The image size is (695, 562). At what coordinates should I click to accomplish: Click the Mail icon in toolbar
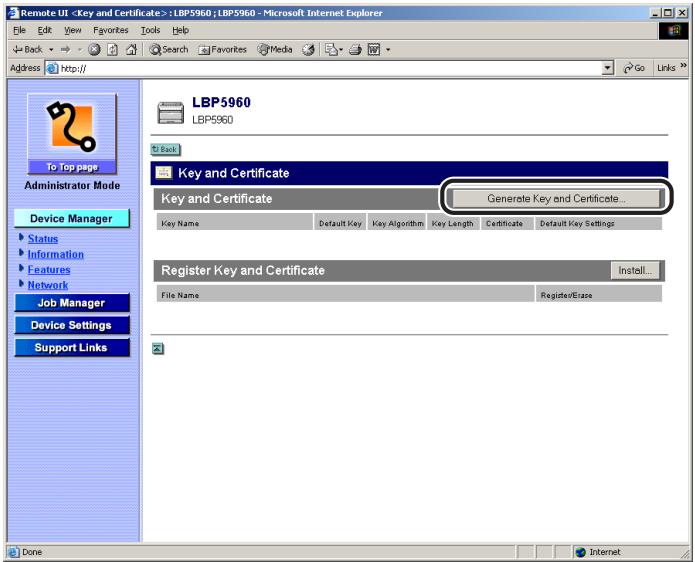tap(331, 50)
